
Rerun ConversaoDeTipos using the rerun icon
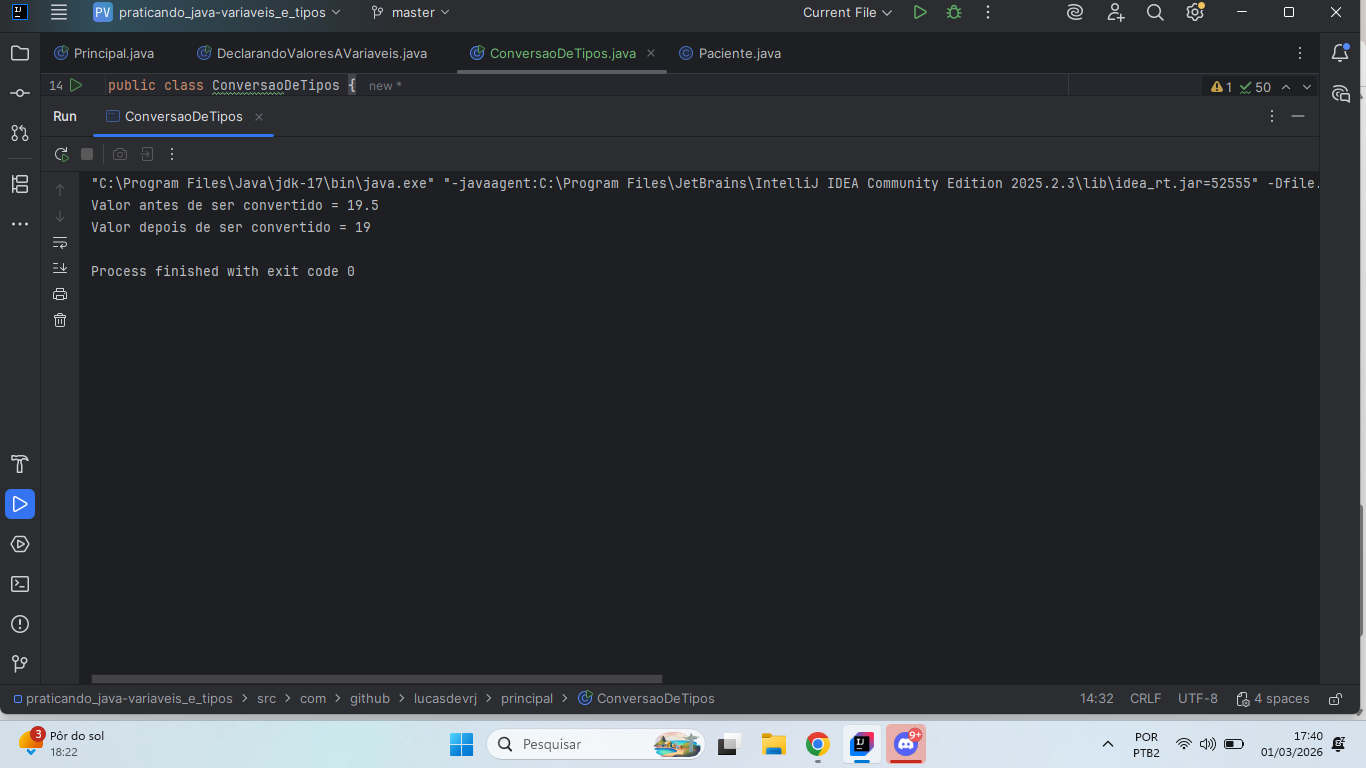click(61, 154)
